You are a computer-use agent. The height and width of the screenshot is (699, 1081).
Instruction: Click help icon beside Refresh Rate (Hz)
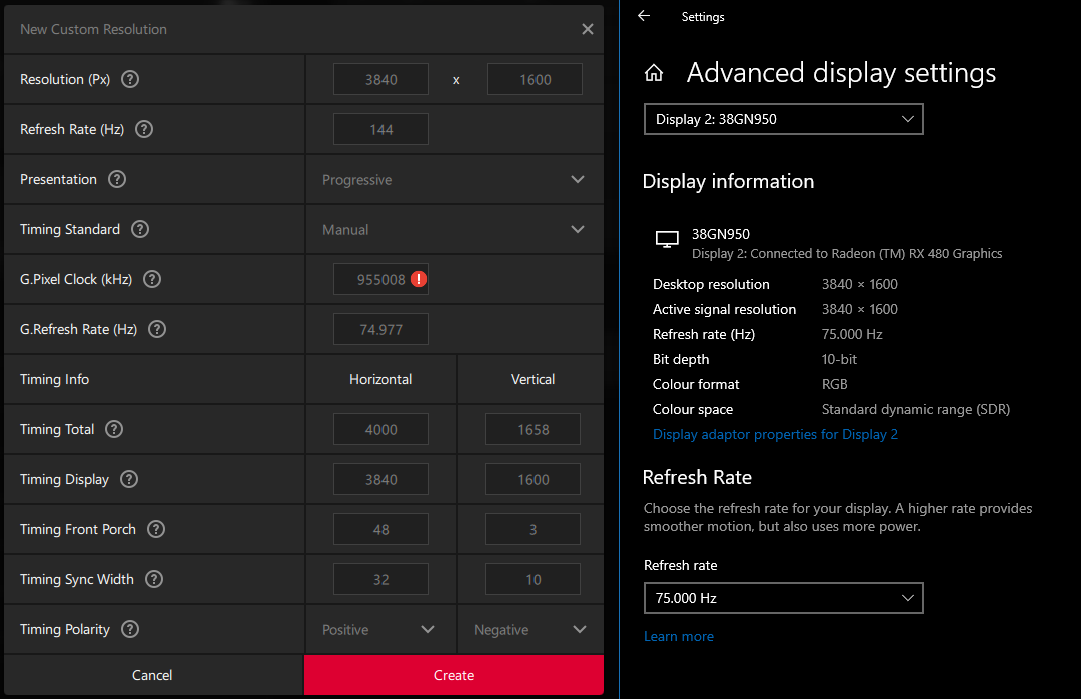pos(143,129)
